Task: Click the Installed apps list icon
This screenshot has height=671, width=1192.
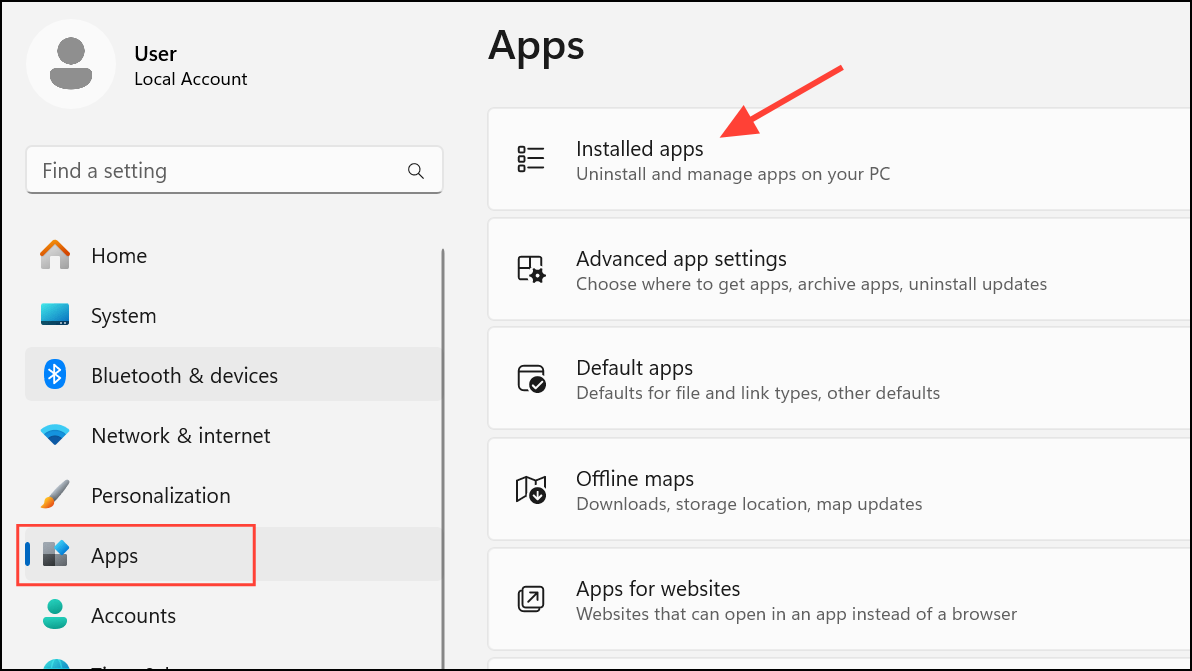Action: [x=531, y=159]
